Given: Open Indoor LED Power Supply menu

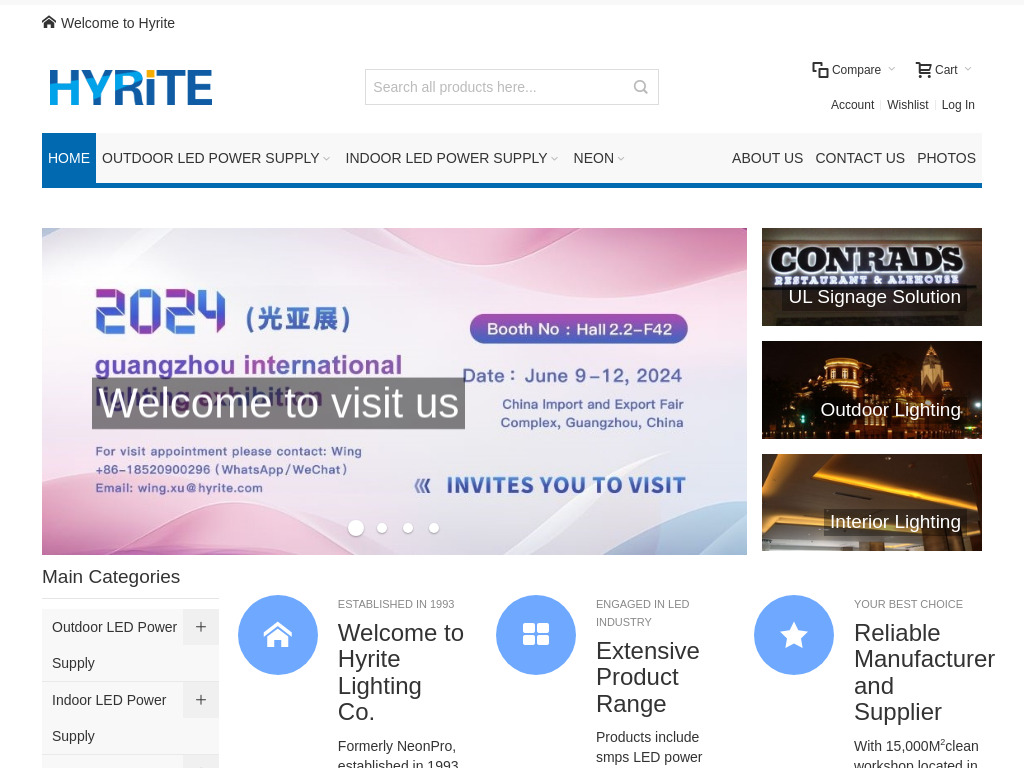Looking at the screenshot, I should 446,159.
